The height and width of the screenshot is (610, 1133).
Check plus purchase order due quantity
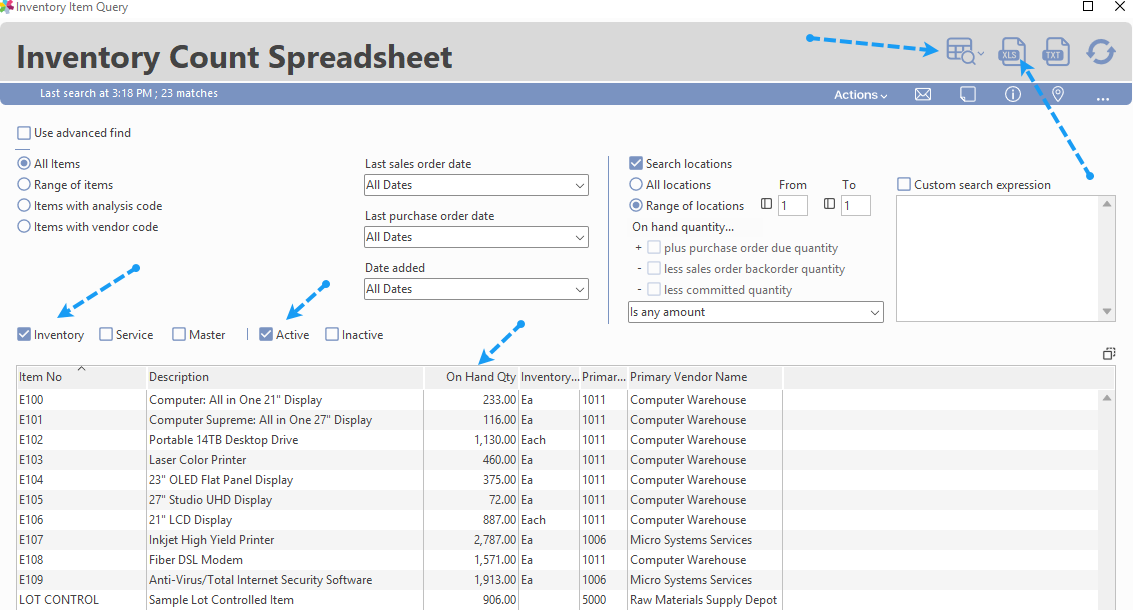point(654,248)
